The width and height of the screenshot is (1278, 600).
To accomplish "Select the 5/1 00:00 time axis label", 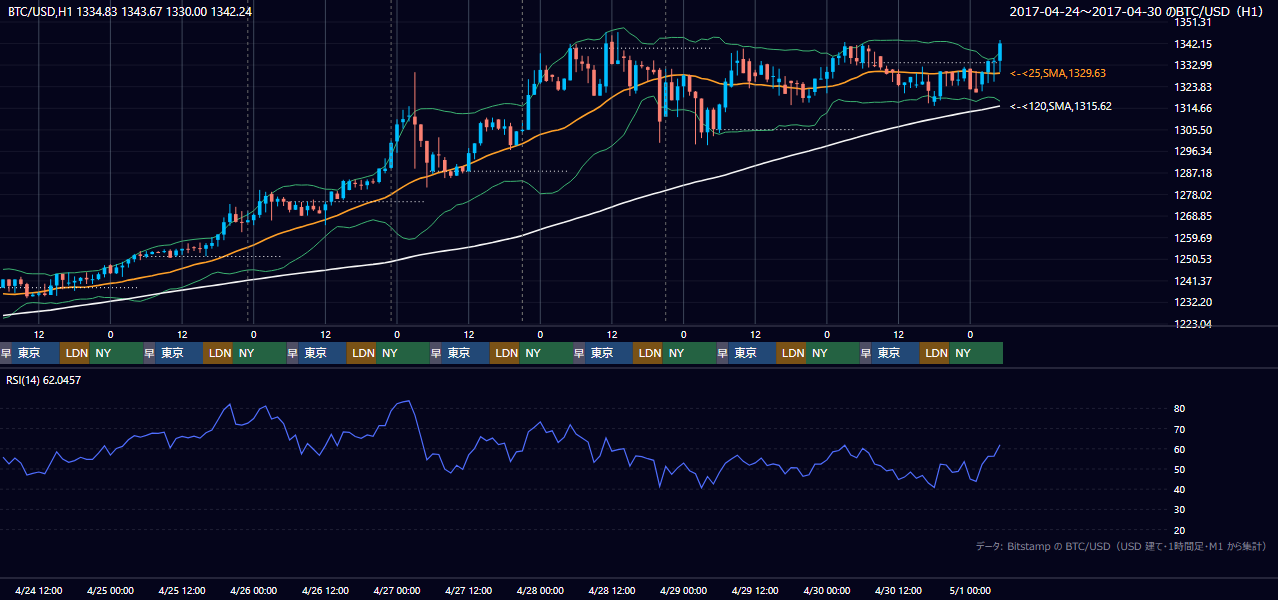I will pos(970,591).
